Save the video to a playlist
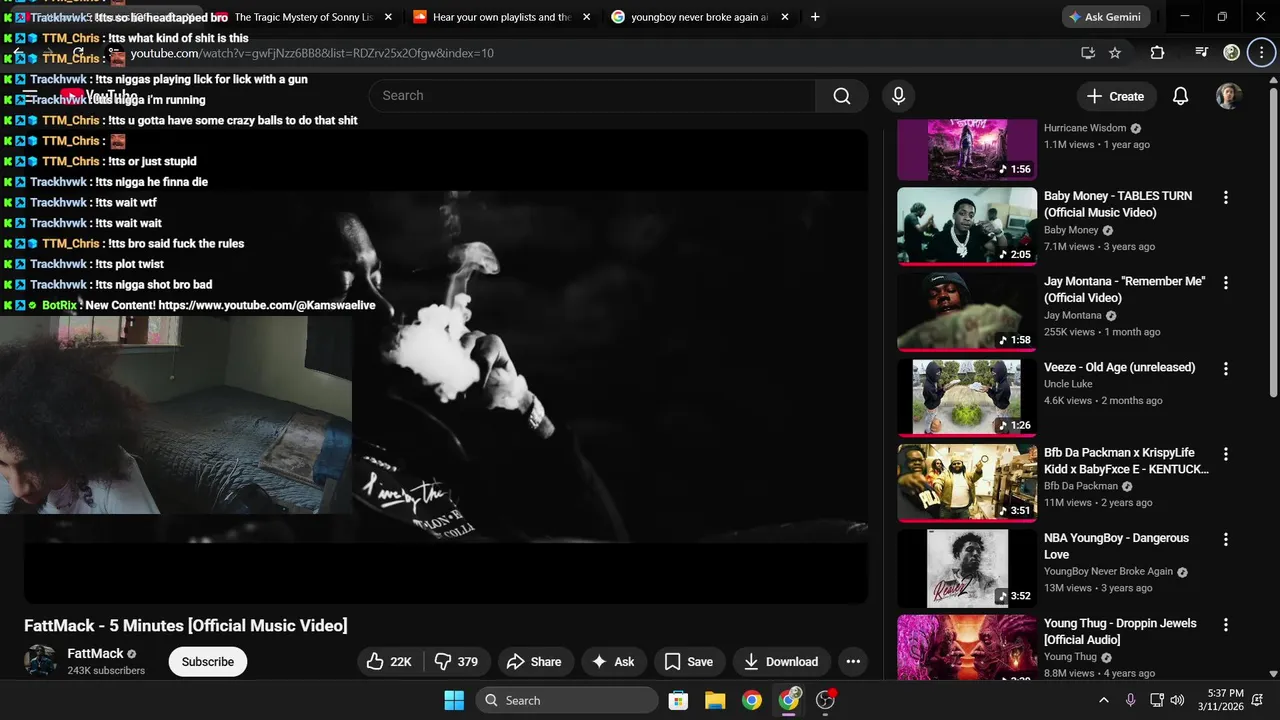 click(690, 662)
